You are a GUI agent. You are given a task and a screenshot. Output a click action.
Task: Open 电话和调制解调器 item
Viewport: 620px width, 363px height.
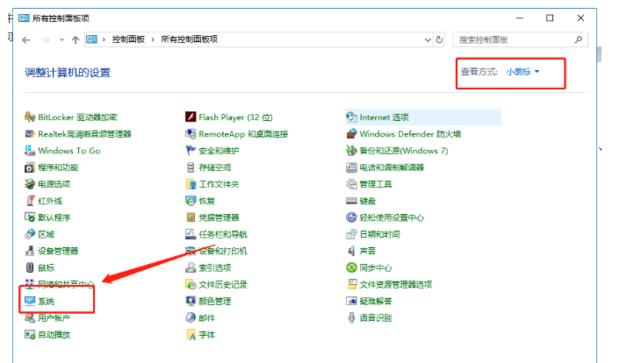(x=385, y=167)
